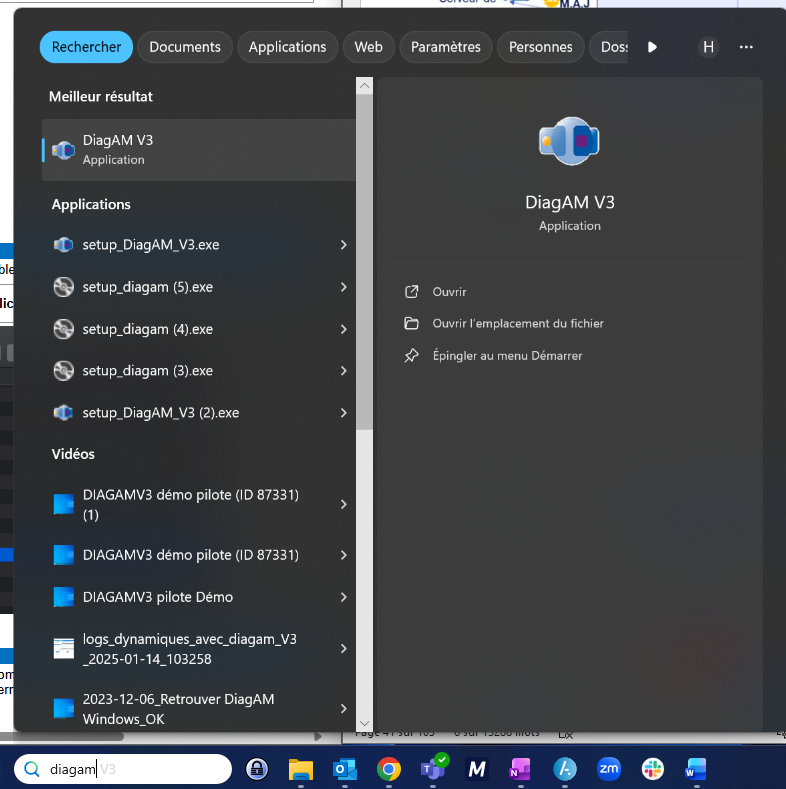Click the search box containing diagam
The height and width of the screenshot is (789, 786).
(125, 769)
